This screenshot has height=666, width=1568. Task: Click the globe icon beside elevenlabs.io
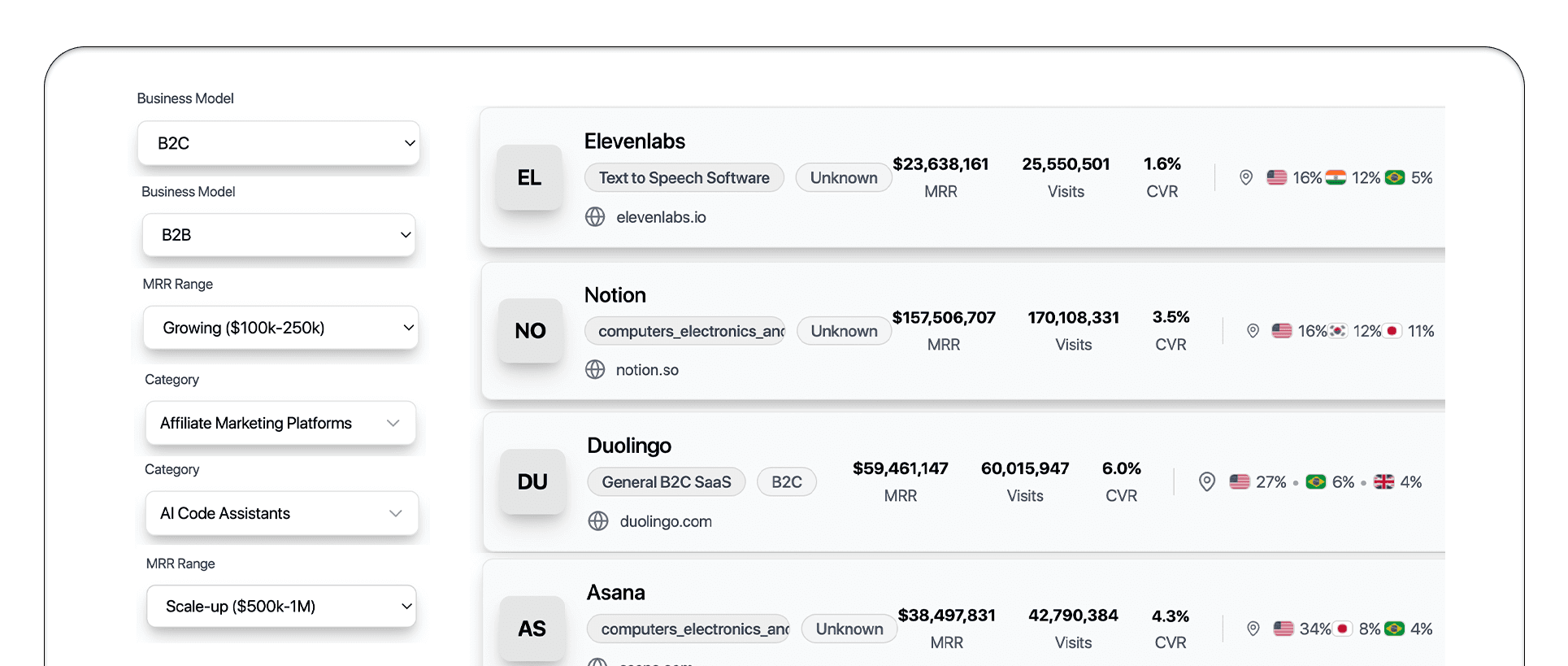(595, 217)
